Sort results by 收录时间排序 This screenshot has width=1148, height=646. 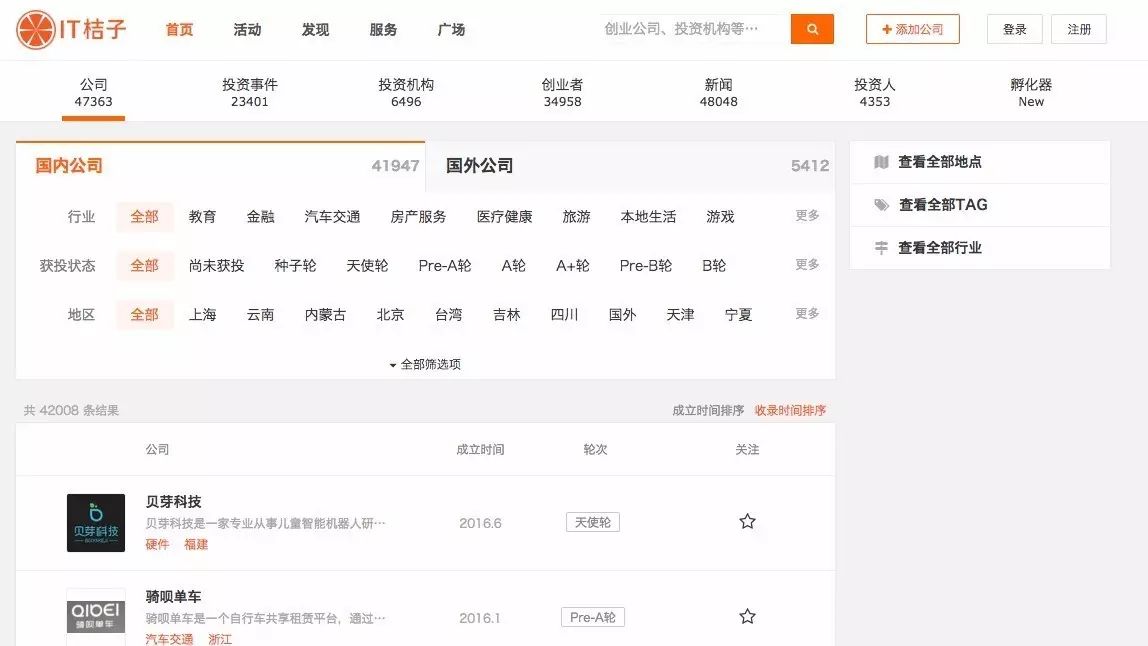[x=789, y=410]
